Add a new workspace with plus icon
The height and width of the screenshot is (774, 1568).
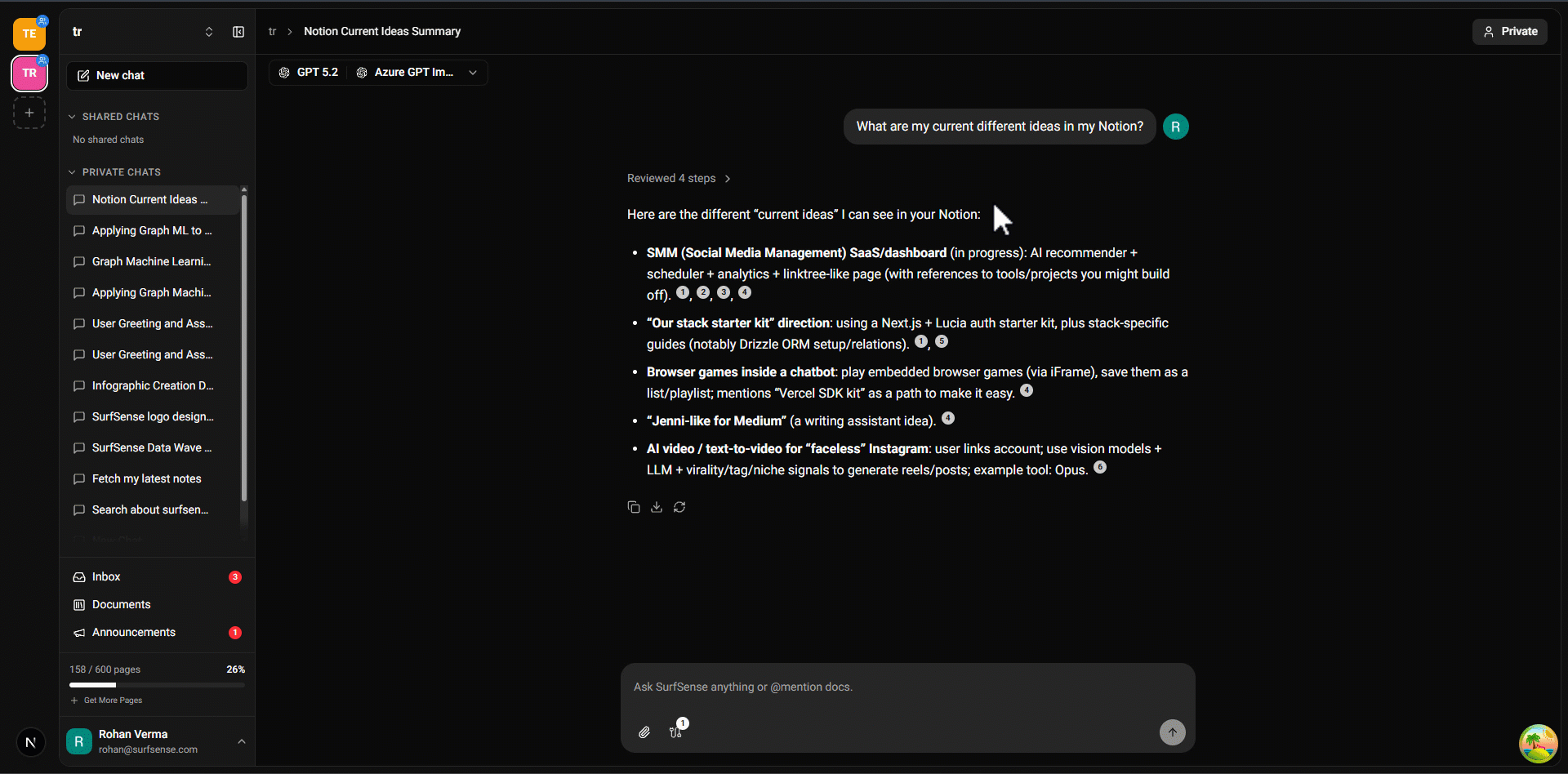coord(29,113)
